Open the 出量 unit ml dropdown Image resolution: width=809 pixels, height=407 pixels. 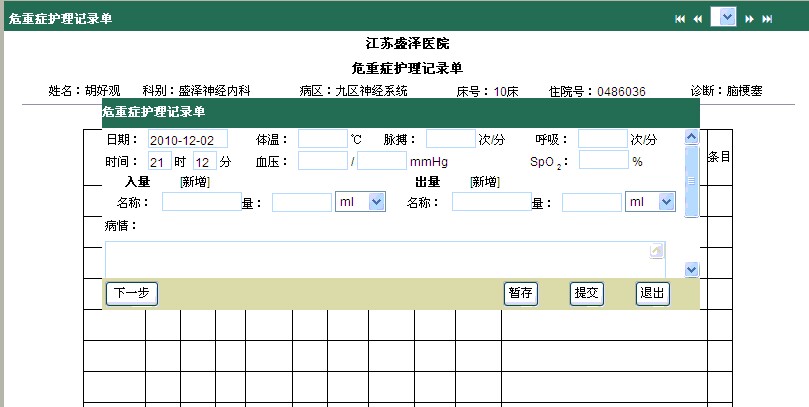tap(666, 203)
